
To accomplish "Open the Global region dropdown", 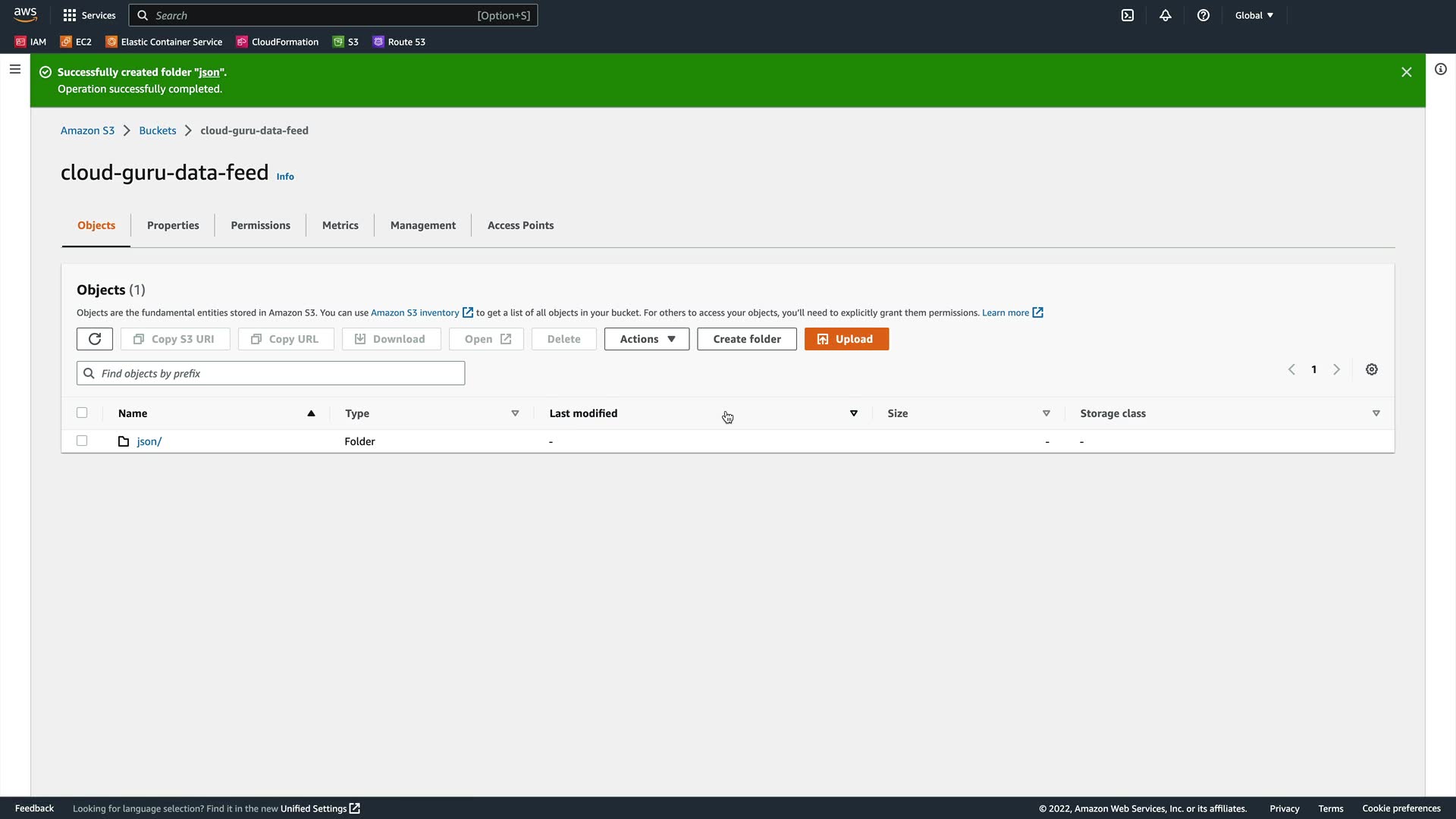I will pyautogui.click(x=1254, y=15).
